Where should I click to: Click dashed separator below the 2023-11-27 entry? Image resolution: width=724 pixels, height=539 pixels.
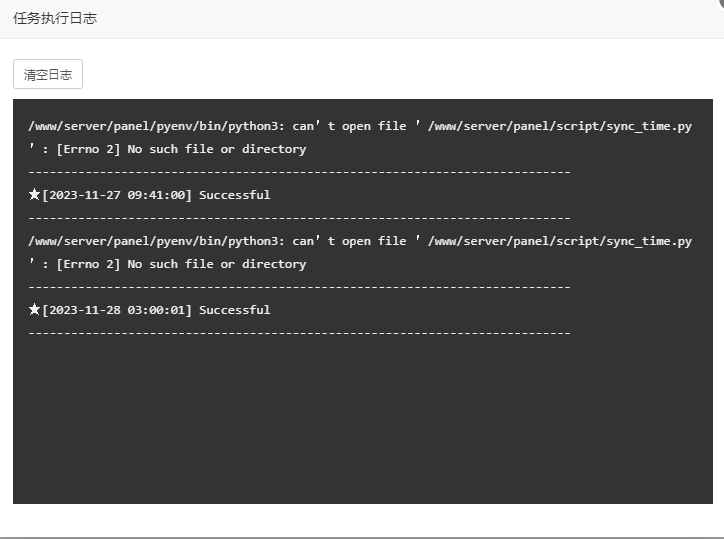pyautogui.click(x=300, y=218)
